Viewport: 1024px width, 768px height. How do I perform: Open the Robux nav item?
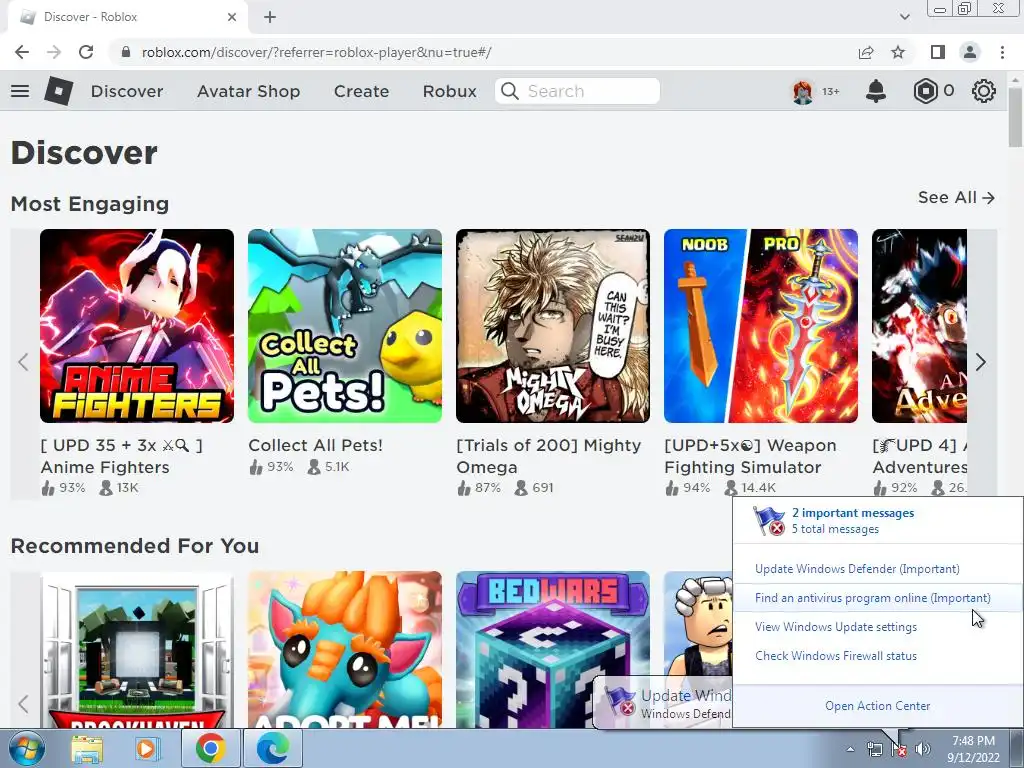click(449, 91)
